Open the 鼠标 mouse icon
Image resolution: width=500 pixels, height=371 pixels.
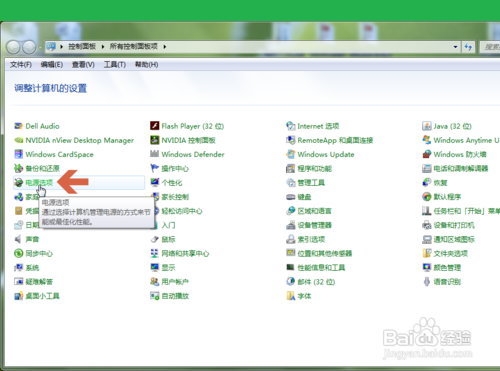tap(155, 239)
